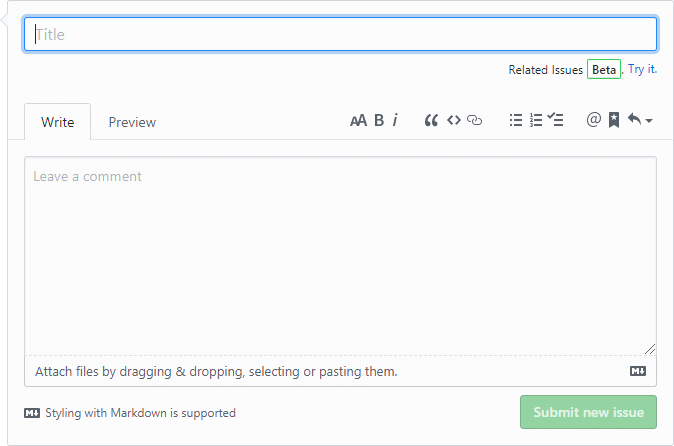Viewport: 674px width, 446px height.
Task: Switch to the Write tab
Action: (x=58, y=122)
